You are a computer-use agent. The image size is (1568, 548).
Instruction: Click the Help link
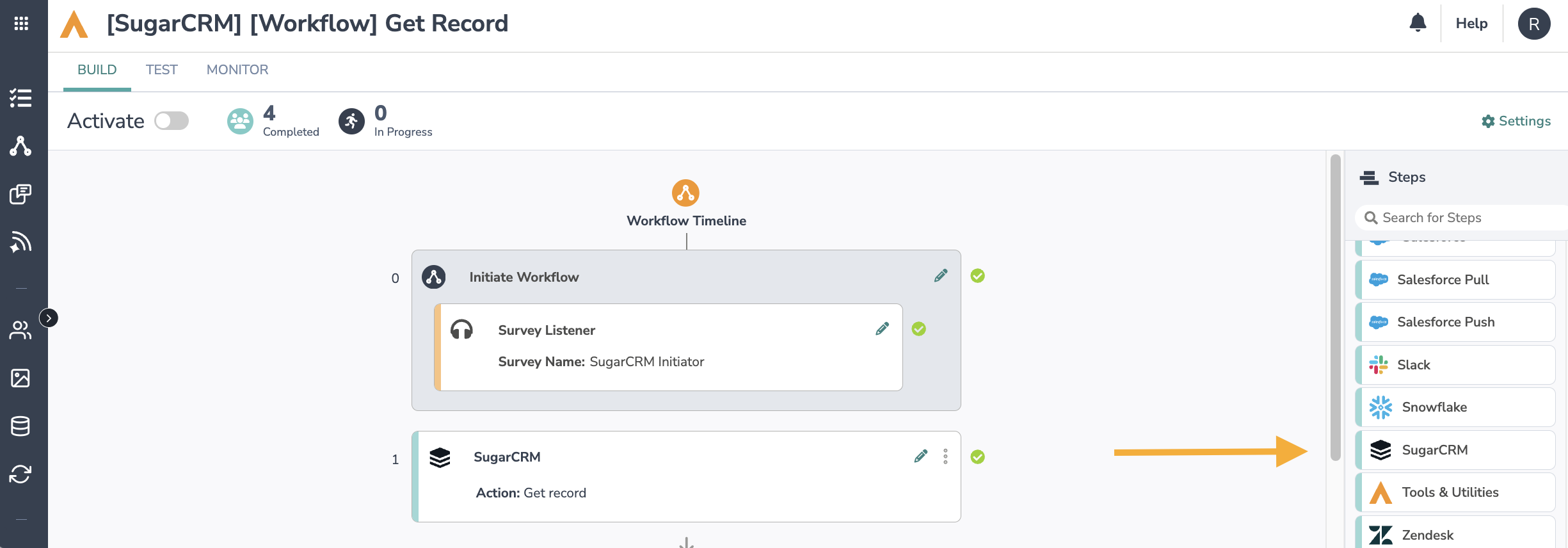(x=1471, y=24)
